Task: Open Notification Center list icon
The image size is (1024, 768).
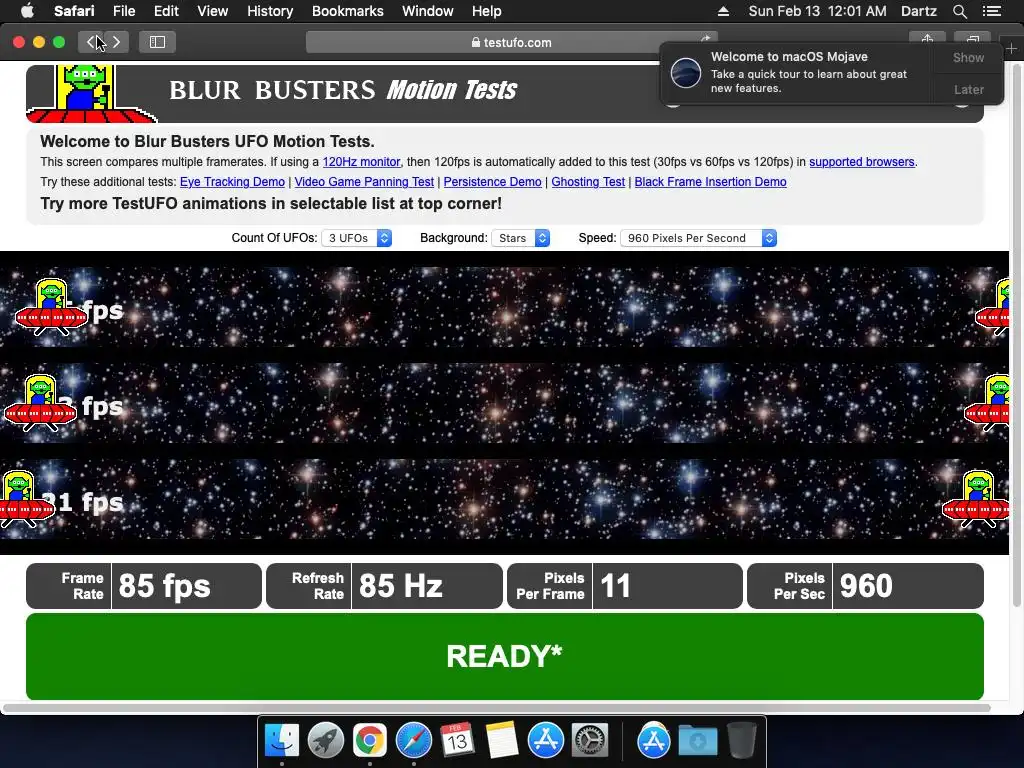Action: pyautogui.click(x=992, y=11)
